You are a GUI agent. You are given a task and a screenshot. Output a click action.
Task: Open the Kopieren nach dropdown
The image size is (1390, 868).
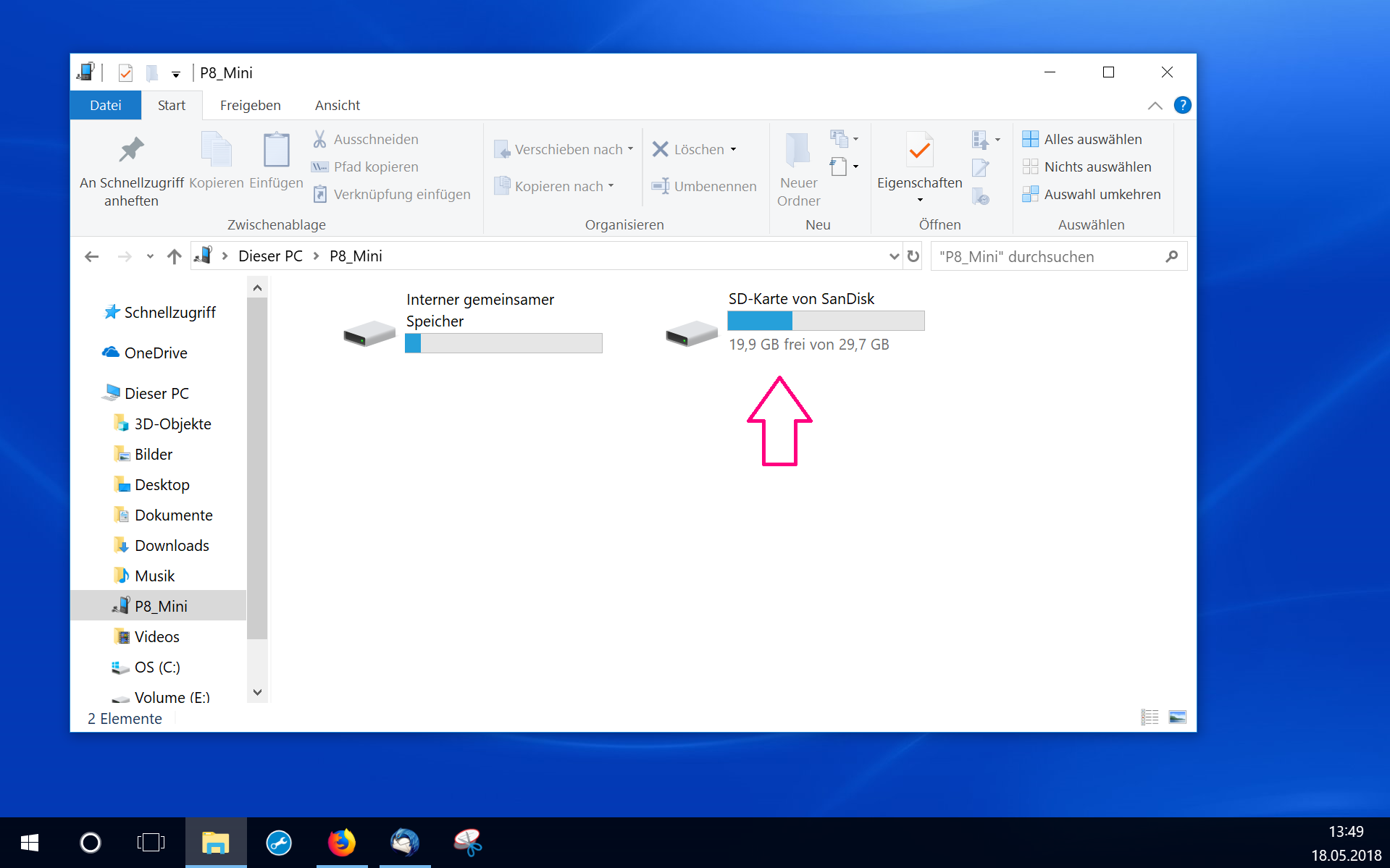(x=555, y=186)
